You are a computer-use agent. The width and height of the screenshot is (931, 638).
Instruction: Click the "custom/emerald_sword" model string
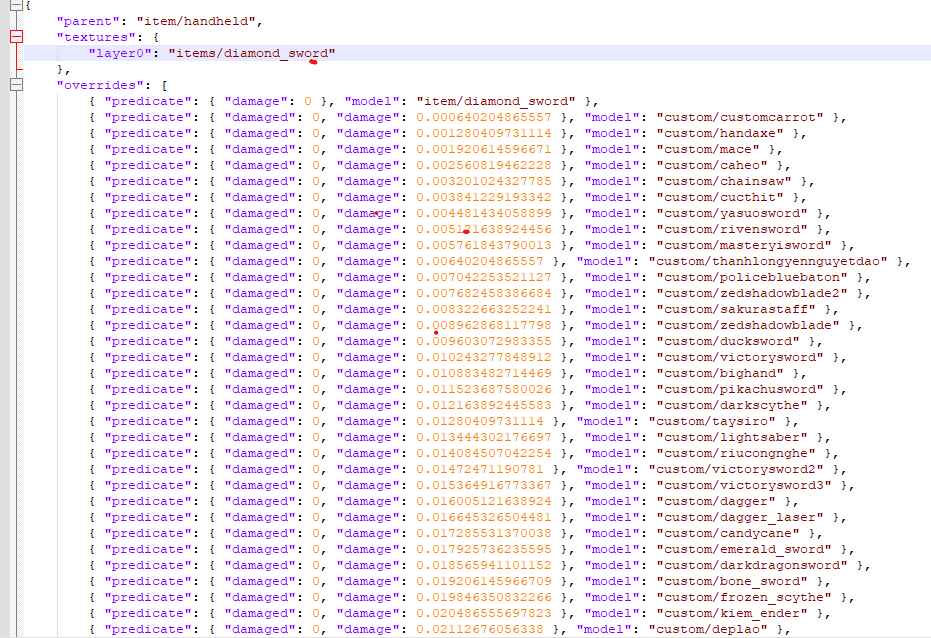tap(744, 550)
